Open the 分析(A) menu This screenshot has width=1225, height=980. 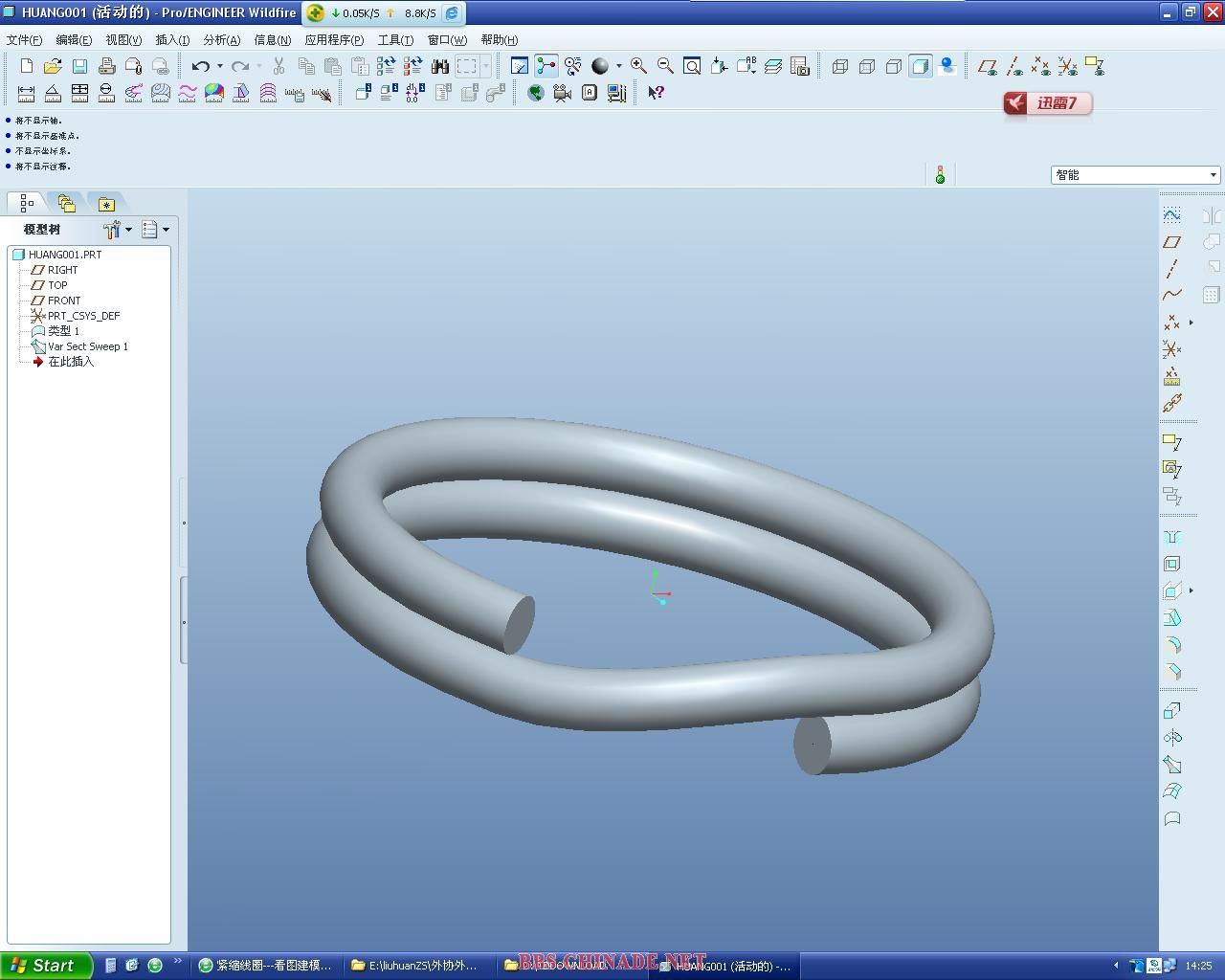pyautogui.click(x=221, y=39)
